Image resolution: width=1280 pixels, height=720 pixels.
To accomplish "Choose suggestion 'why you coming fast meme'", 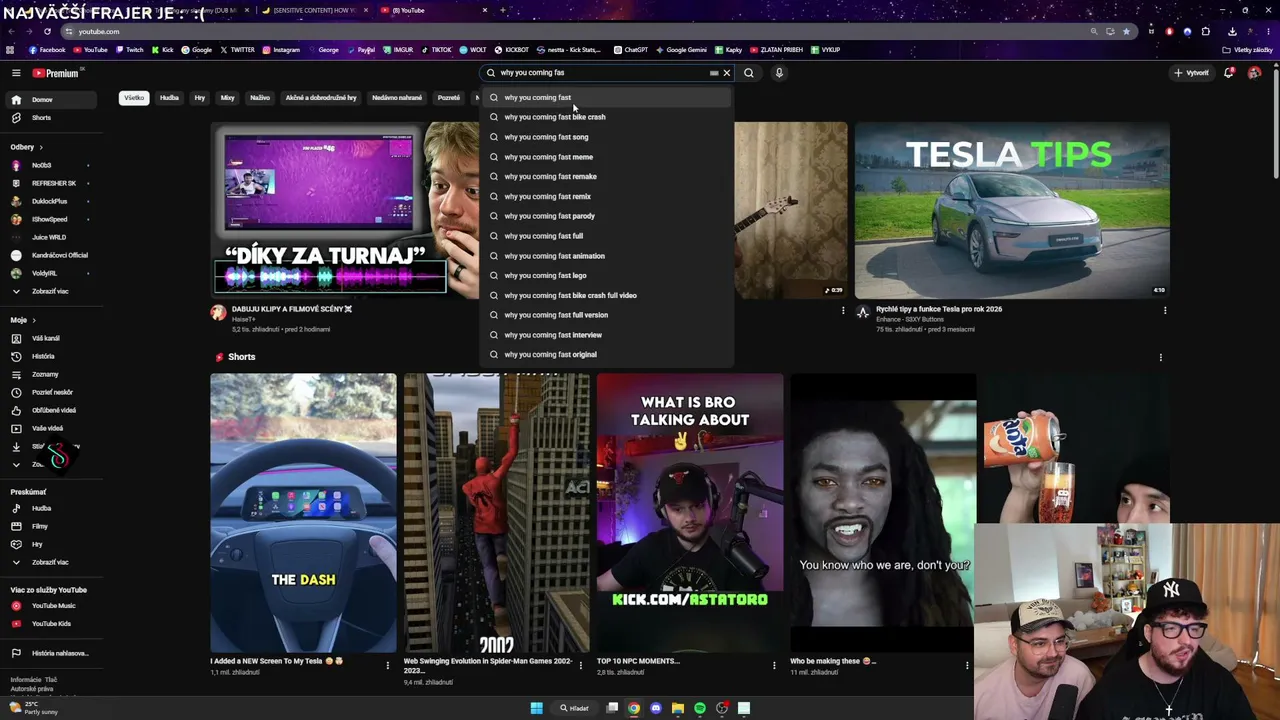I will click(606, 157).
